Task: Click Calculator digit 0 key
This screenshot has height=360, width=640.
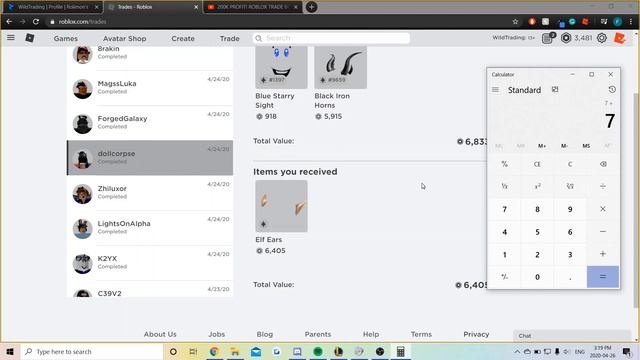Action: 537,277
